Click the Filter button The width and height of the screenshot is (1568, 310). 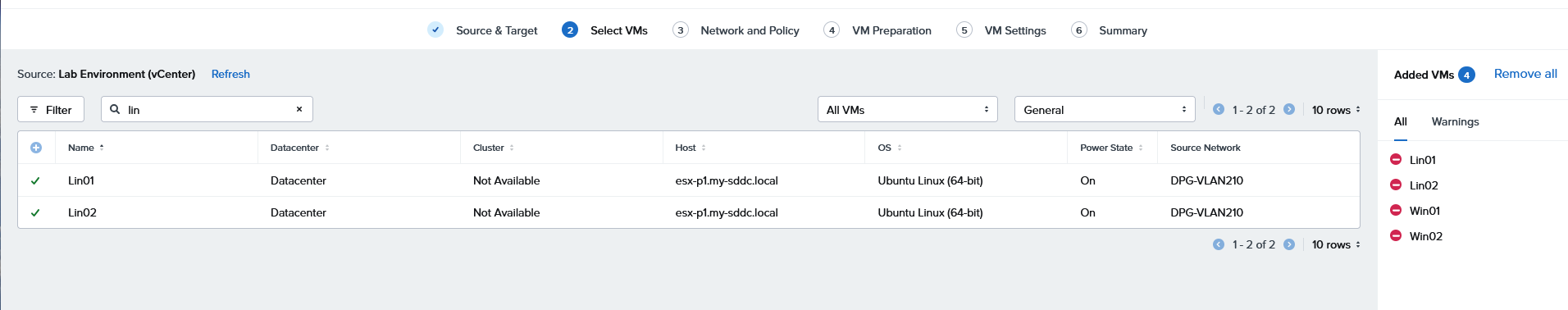pyautogui.click(x=51, y=109)
